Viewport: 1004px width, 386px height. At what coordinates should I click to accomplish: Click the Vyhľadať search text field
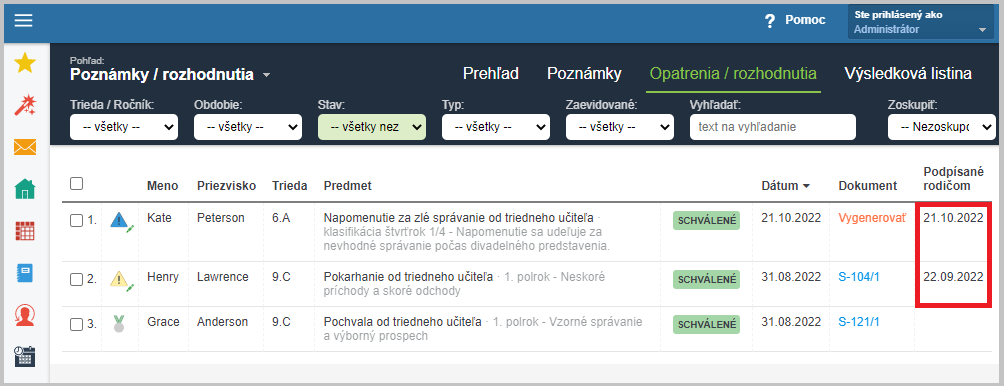tap(773, 127)
